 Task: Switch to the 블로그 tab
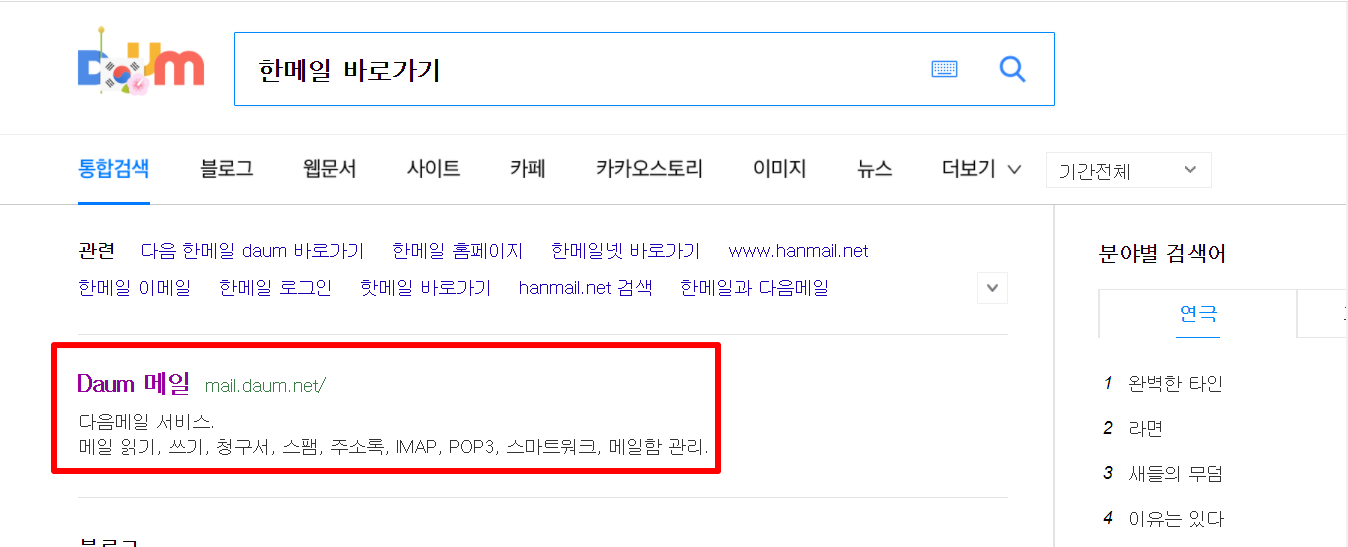[227, 169]
